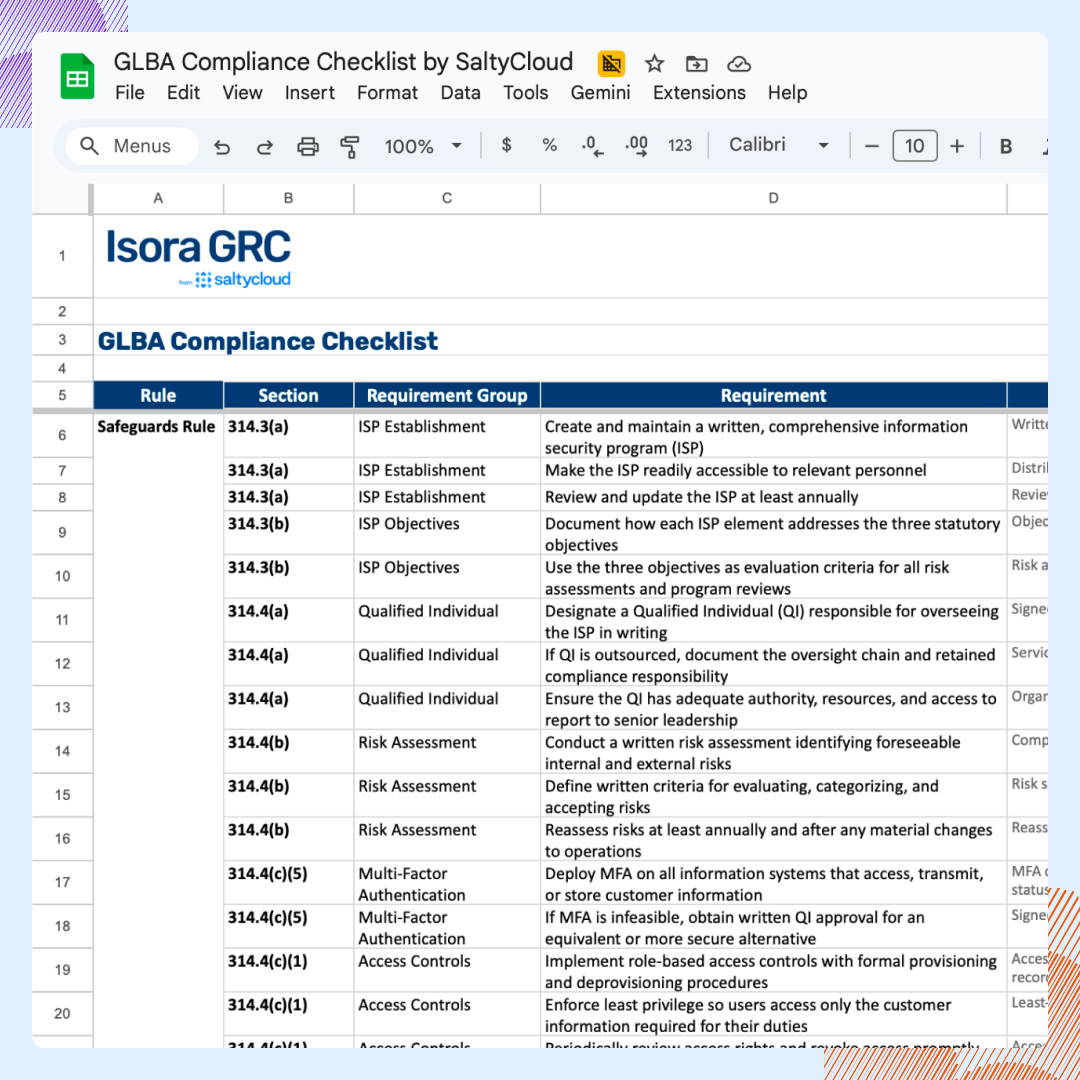This screenshot has height=1080, width=1080.
Task: Open the 123 number format menu
Action: tap(680, 146)
